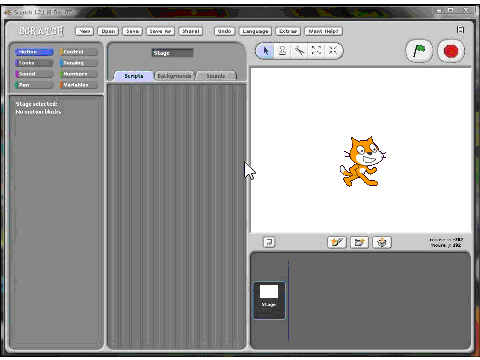
Task: Click the Want Help? button
Action: pos(323,31)
